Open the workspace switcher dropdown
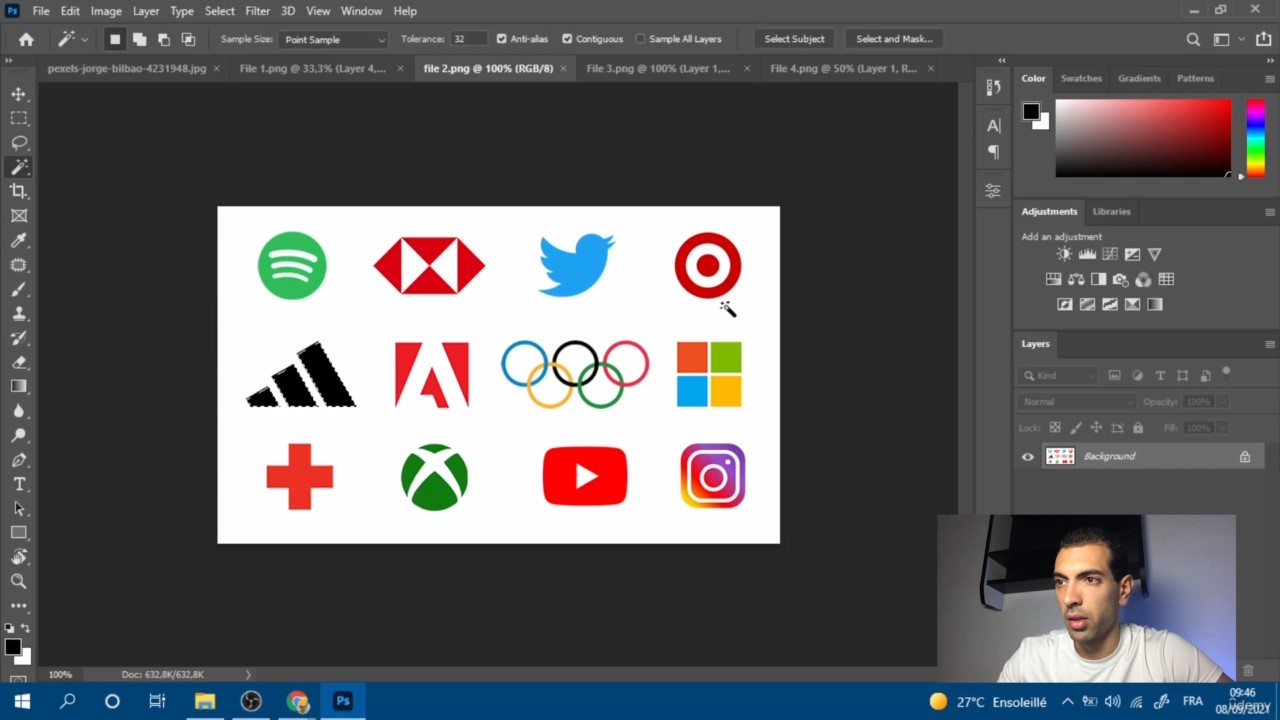 (1228, 39)
